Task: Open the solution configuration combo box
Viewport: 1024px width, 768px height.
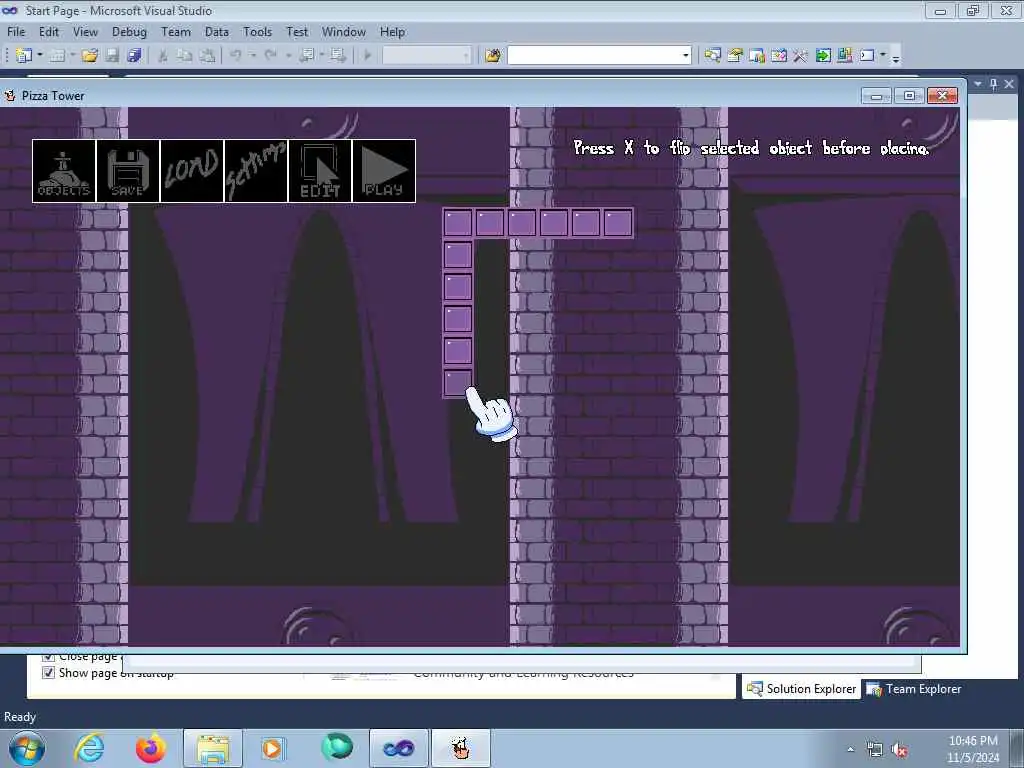Action: (x=427, y=56)
